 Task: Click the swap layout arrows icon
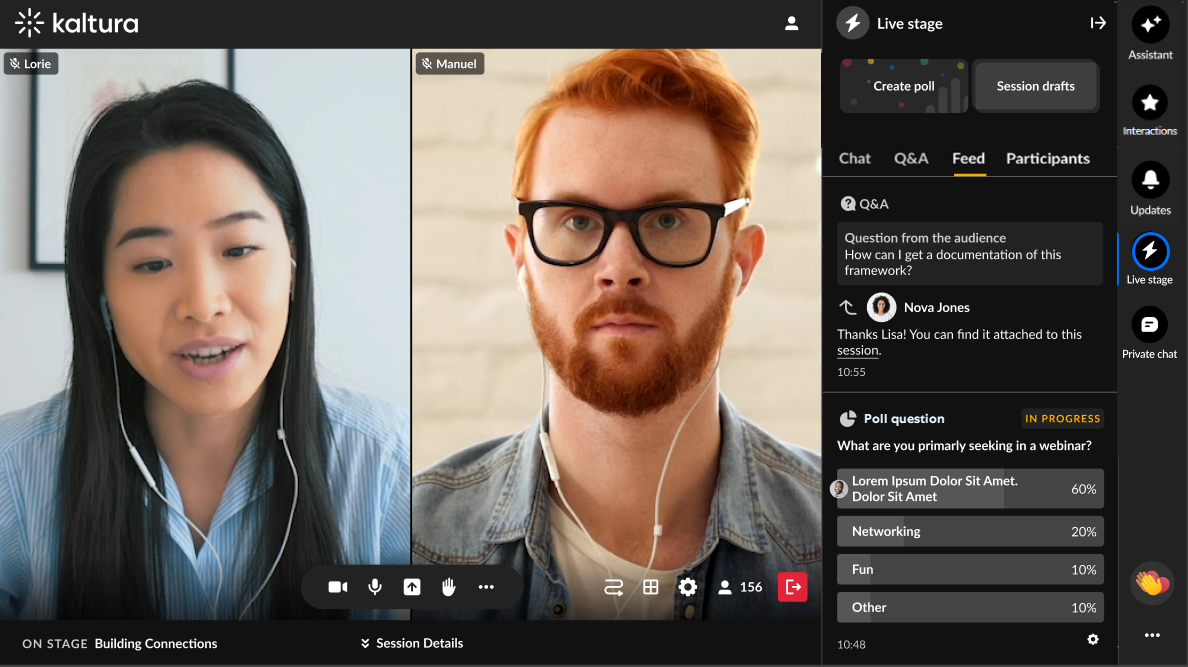614,587
